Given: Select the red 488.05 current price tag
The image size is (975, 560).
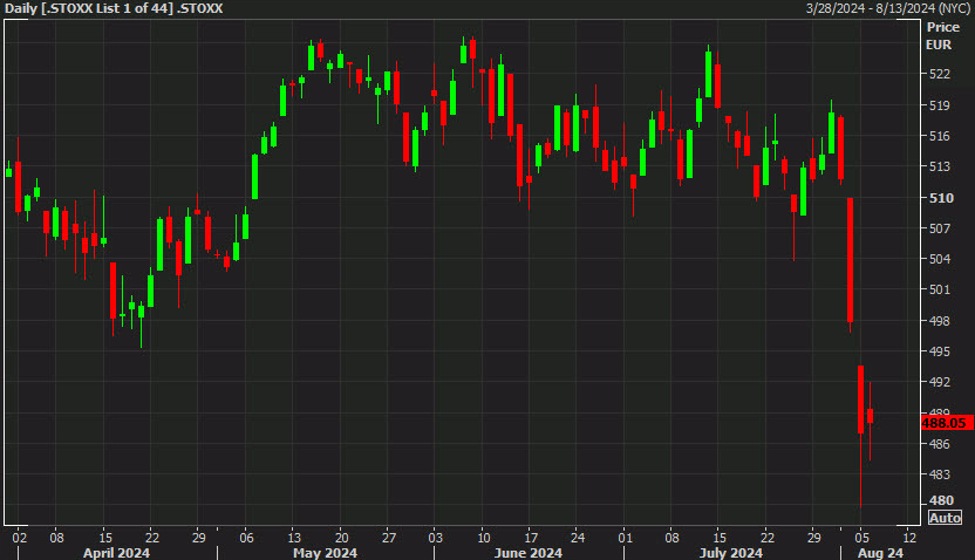Looking at the screenshot, I should click(947, 423).
